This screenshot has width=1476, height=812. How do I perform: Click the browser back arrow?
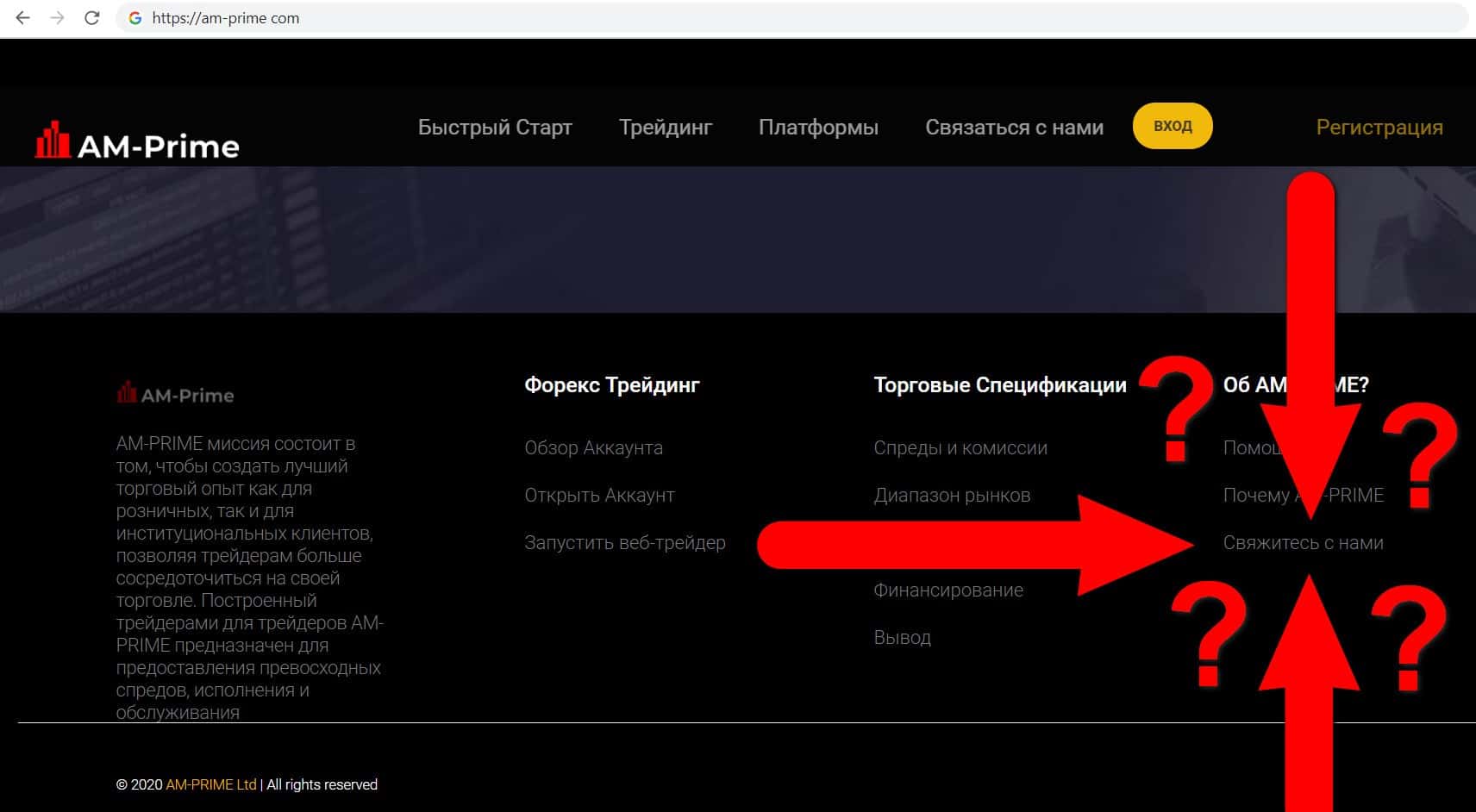23,18
